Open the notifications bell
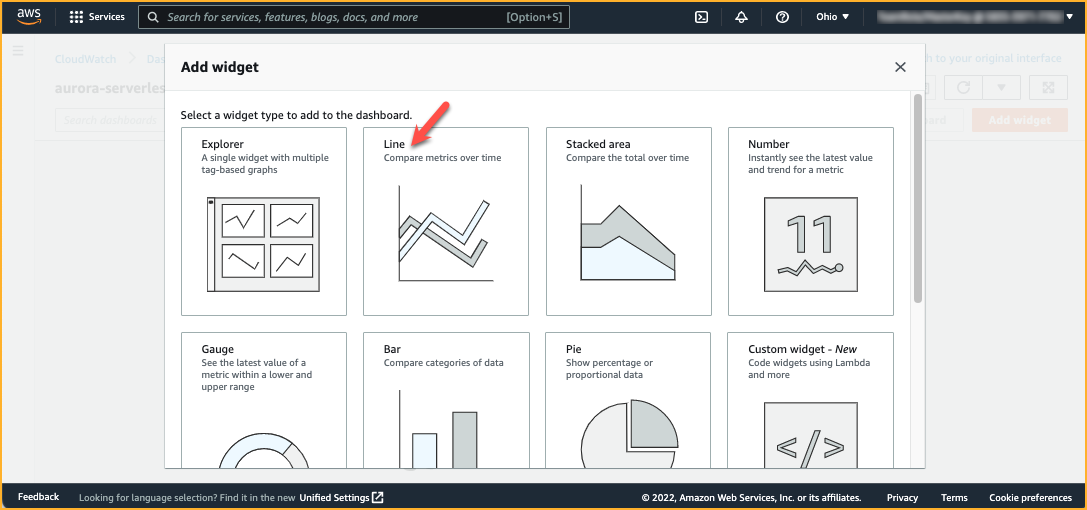The width and height of the screenshot is (1087, 510). pyautogui.click(x=741, y=17)
